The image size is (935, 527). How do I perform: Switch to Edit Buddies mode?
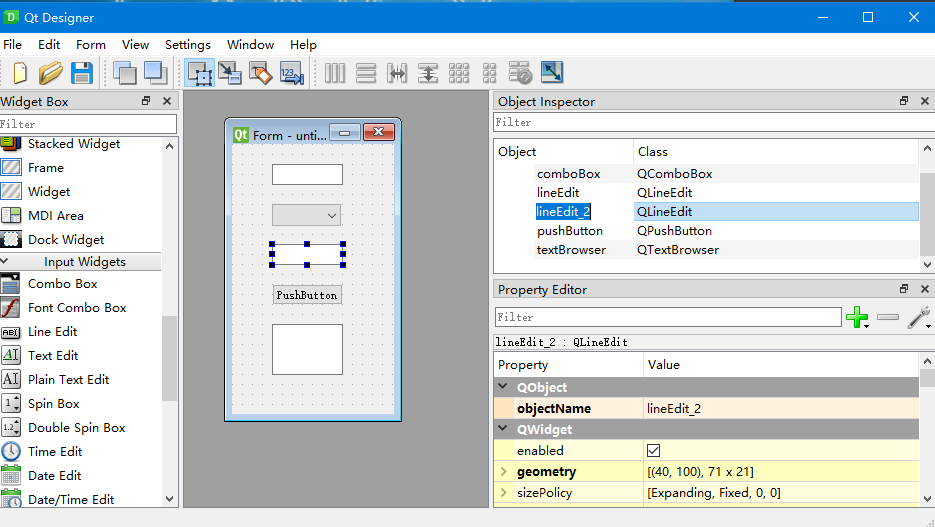pyautogui.click(x=261, y=73)
